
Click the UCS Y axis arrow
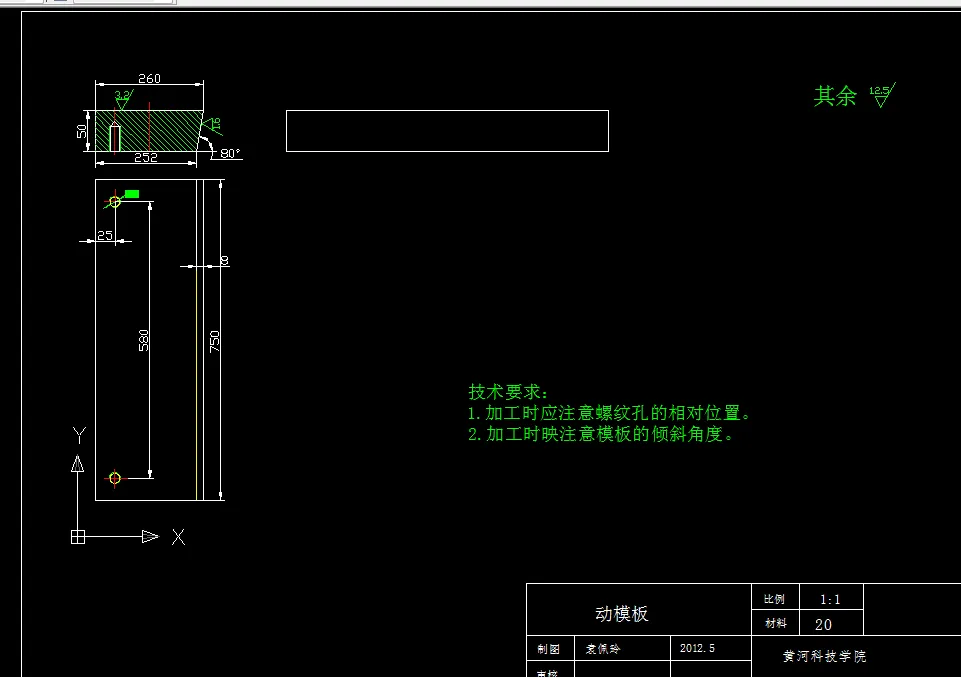[77, 464]
